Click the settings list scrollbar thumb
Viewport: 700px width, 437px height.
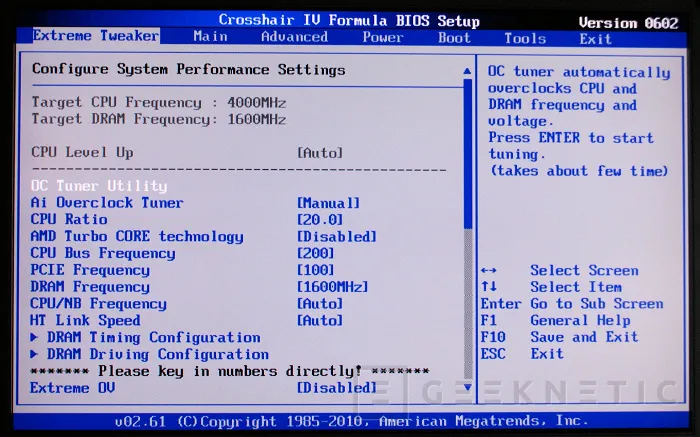point(468,154)
